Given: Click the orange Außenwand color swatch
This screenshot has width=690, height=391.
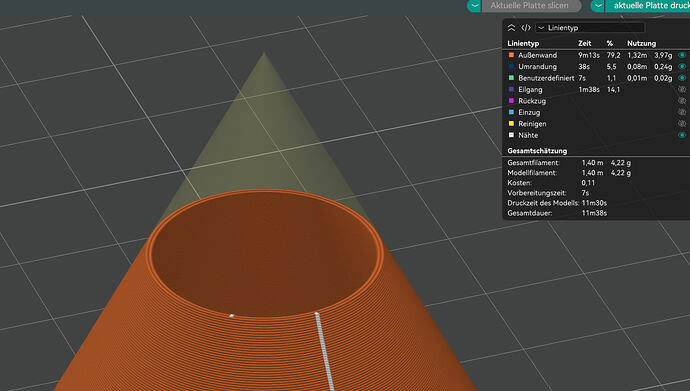Looking at the screenshot, I should point(511,55).
